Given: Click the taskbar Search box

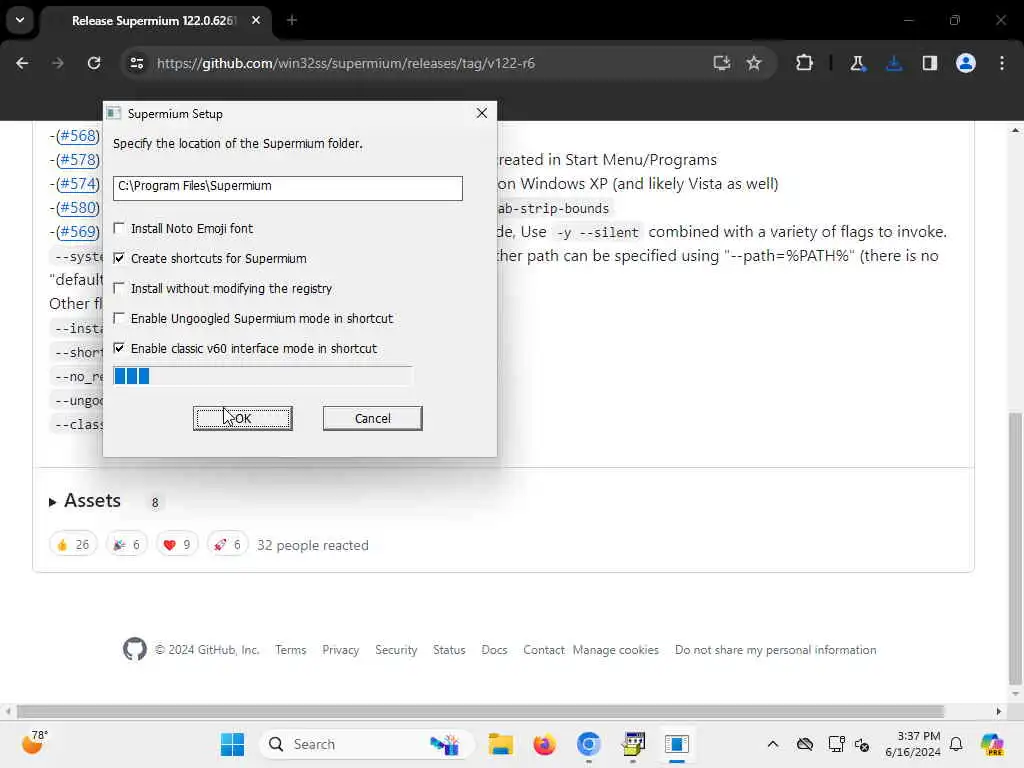Looking at the screenshot, I should (367, 744).
